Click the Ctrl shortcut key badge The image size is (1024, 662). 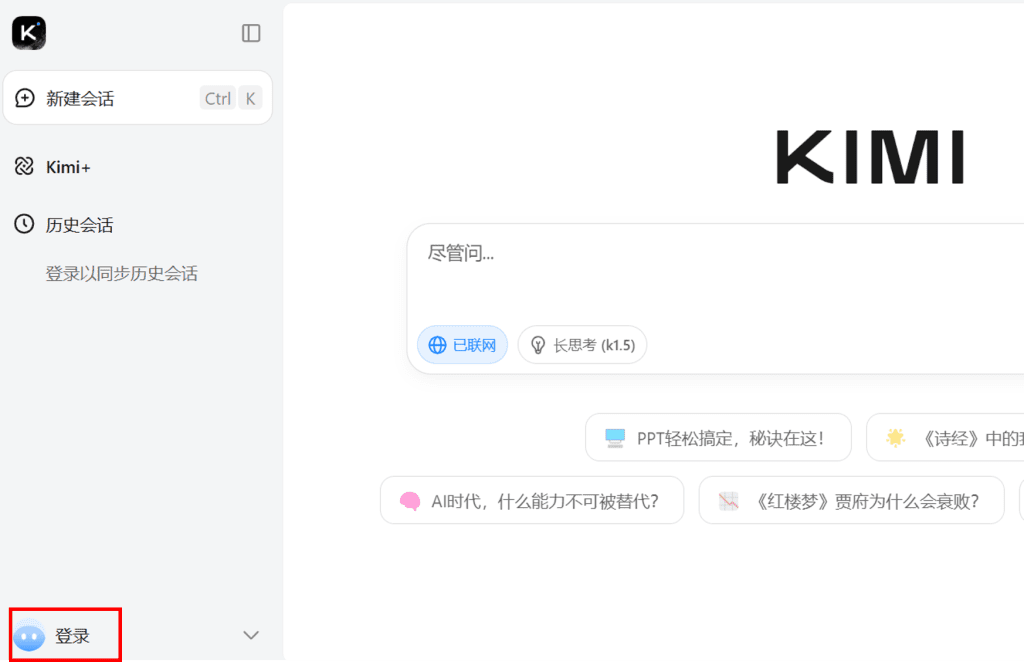(x=217, y=99)
